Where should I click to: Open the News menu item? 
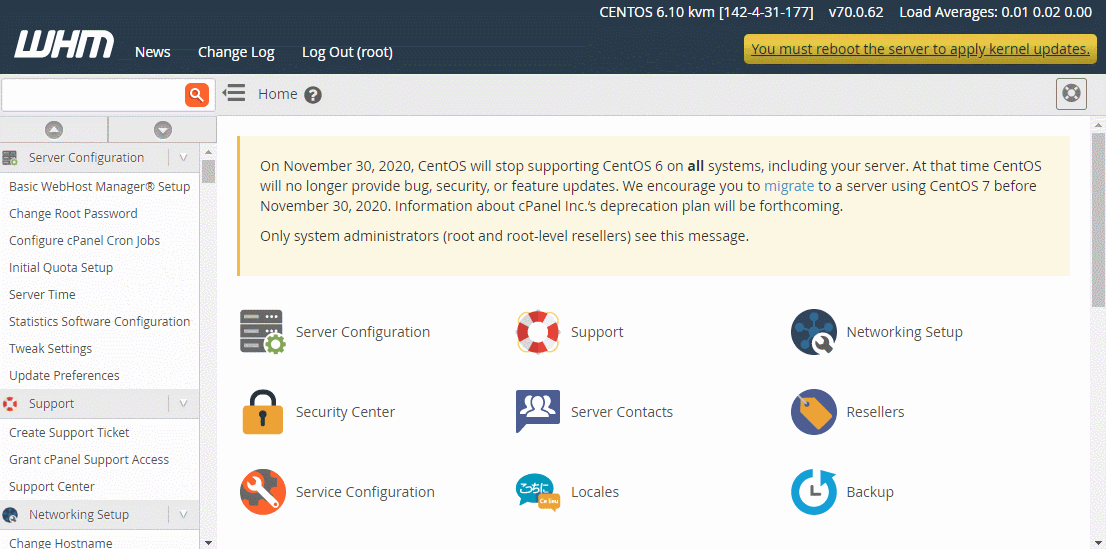click(x=153, y=52)
